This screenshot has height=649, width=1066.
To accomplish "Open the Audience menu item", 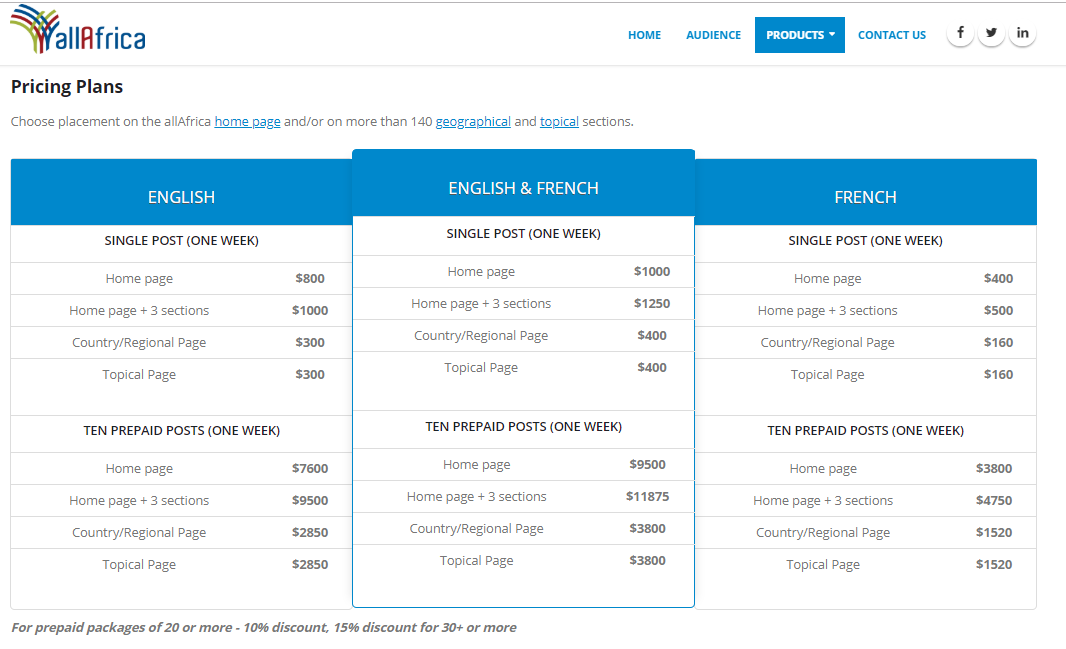I will click(713, 35).
